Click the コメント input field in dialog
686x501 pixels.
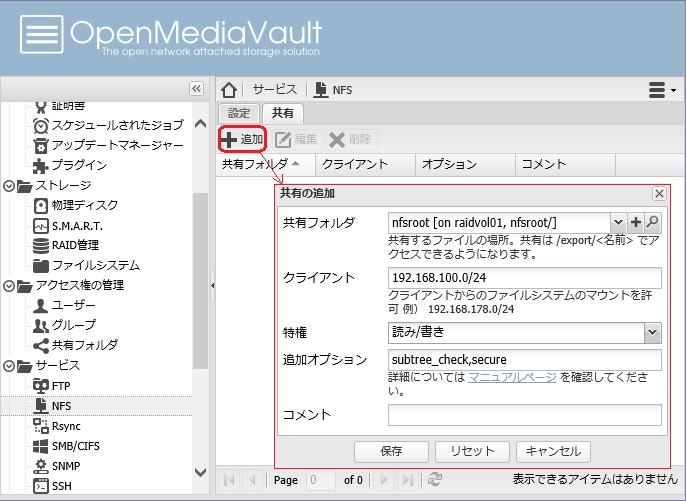point(525,415)
